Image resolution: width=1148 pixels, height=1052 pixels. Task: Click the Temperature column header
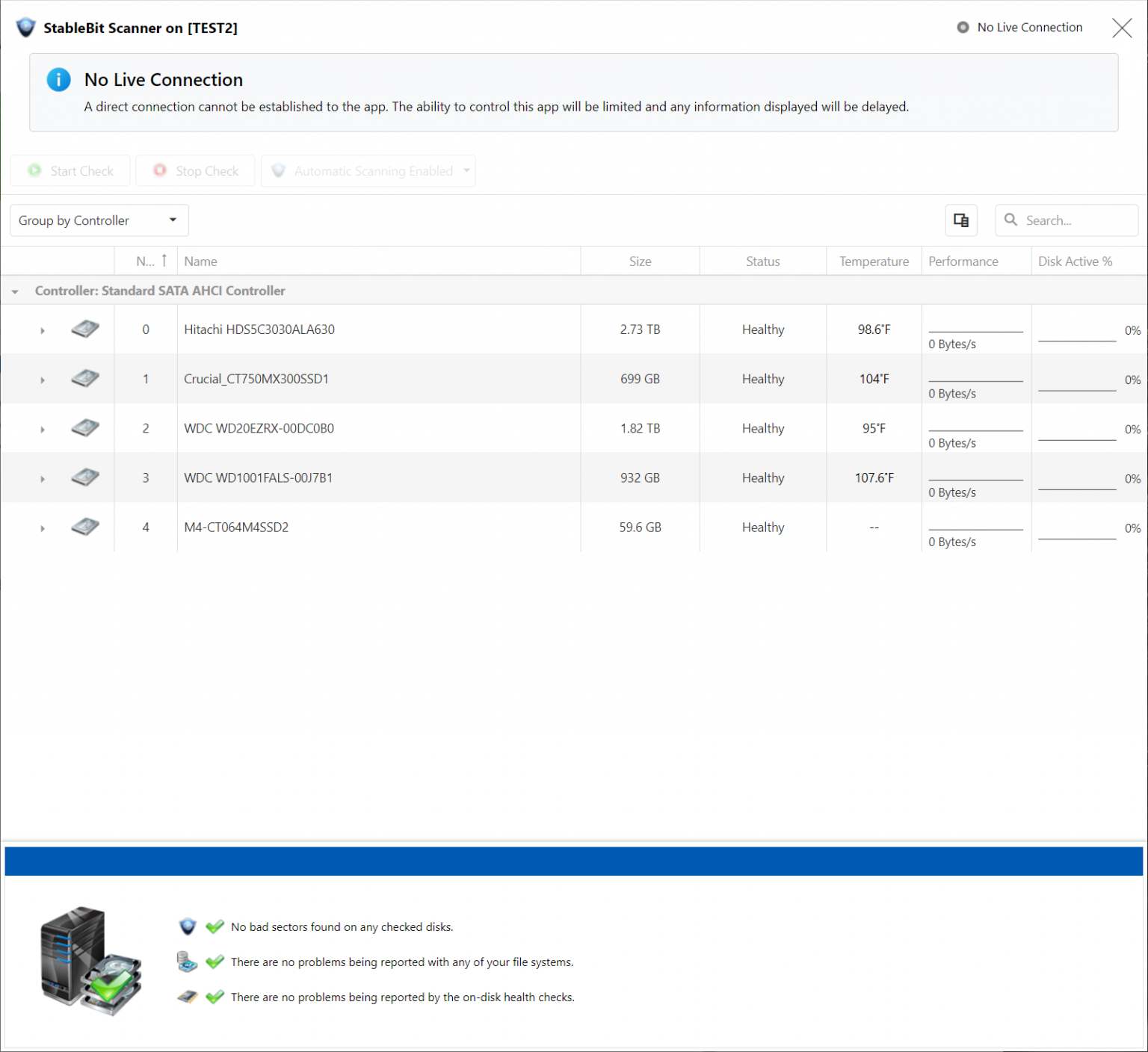click(874, 261)
